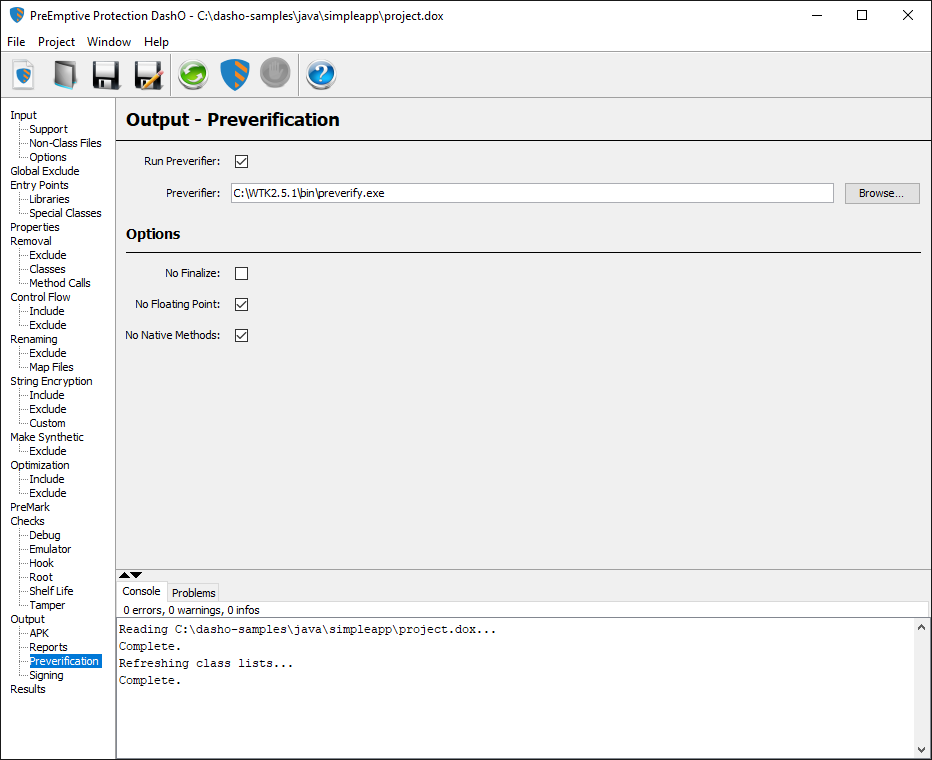Select Emulator under Checks
The height and width of the screenshot is (760, 932).
pyautogui.click(x=50, y=549)
